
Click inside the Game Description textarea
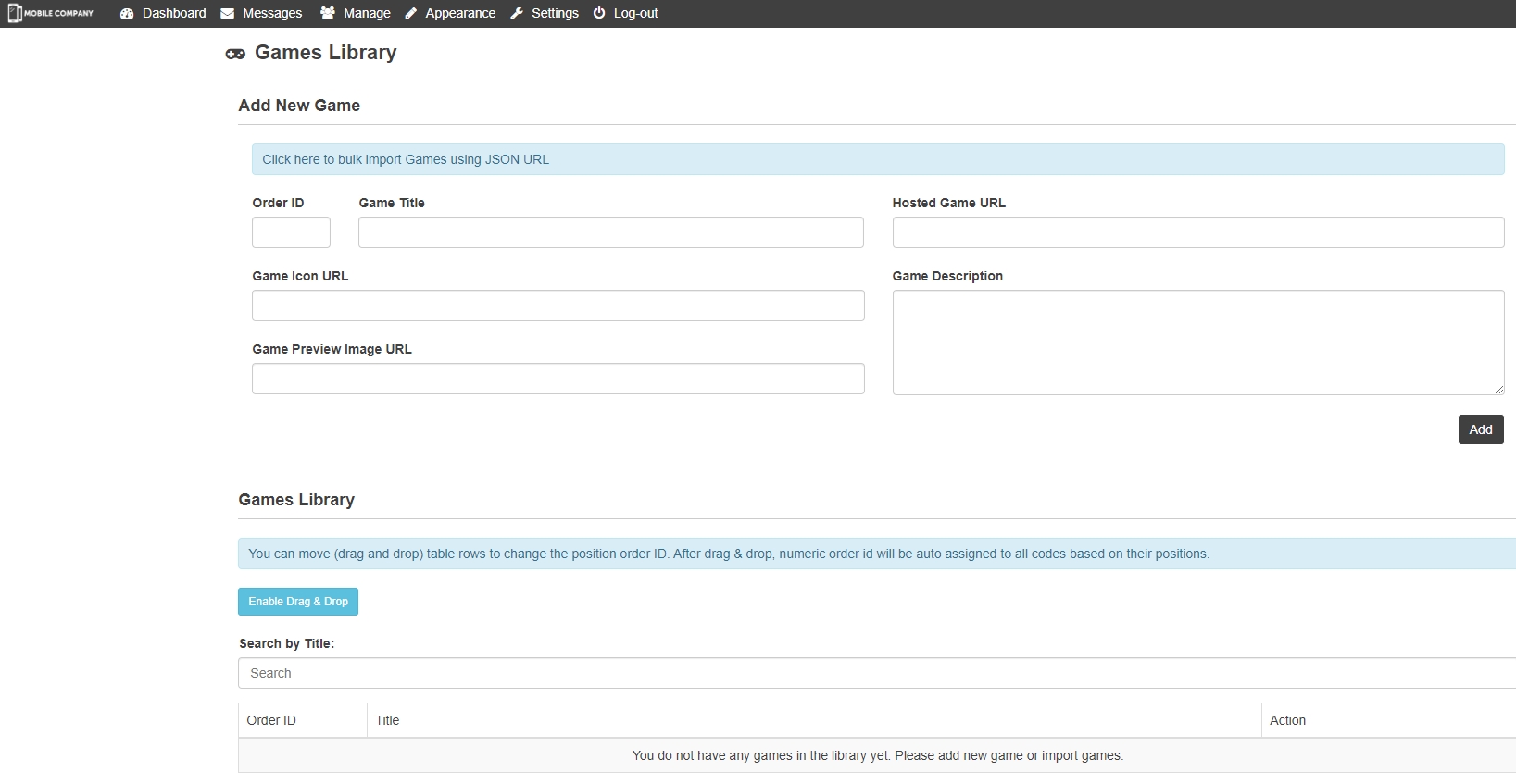pyautogui.click(x=1198, y=342)
